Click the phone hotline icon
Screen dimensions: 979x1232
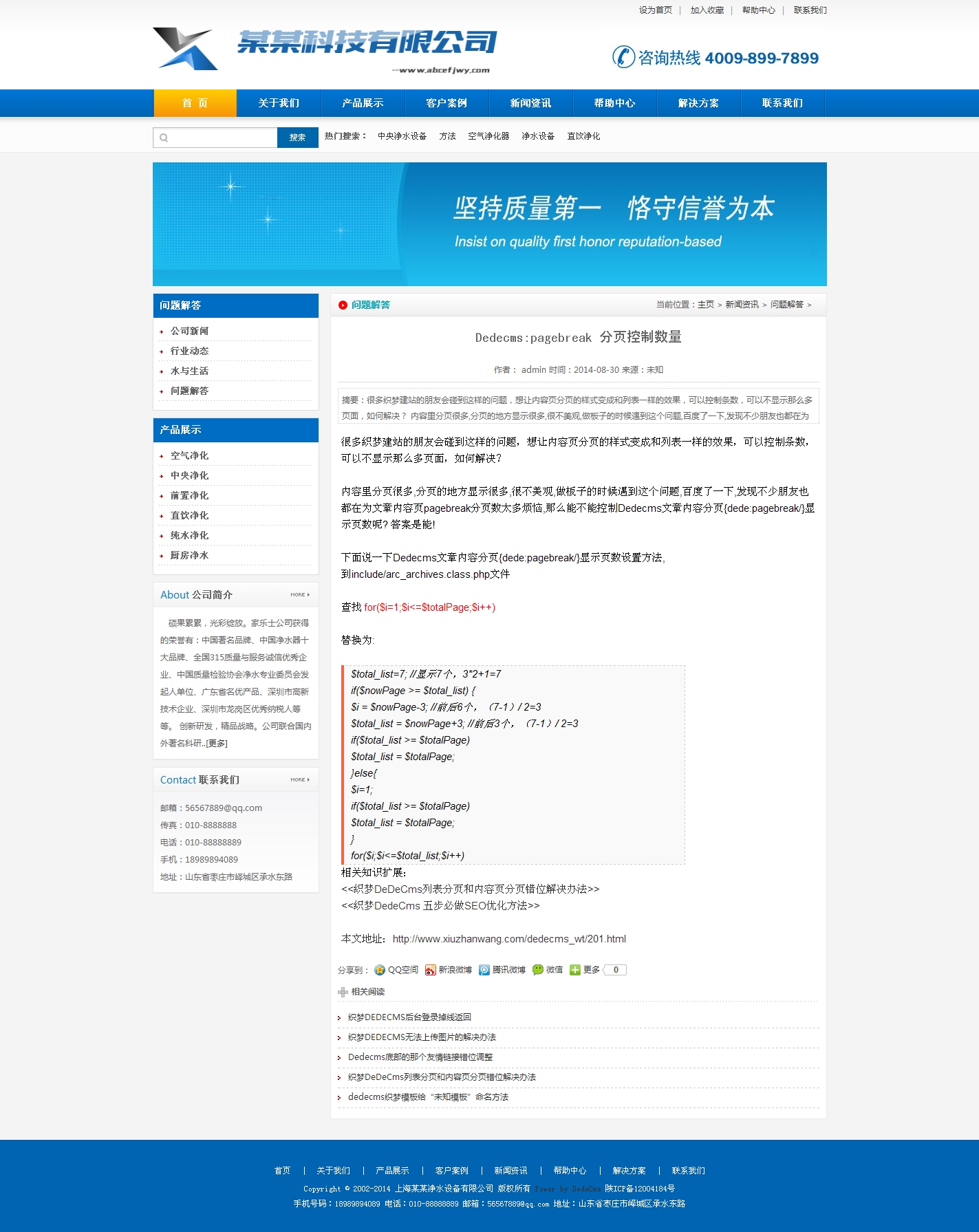[623, 57]
